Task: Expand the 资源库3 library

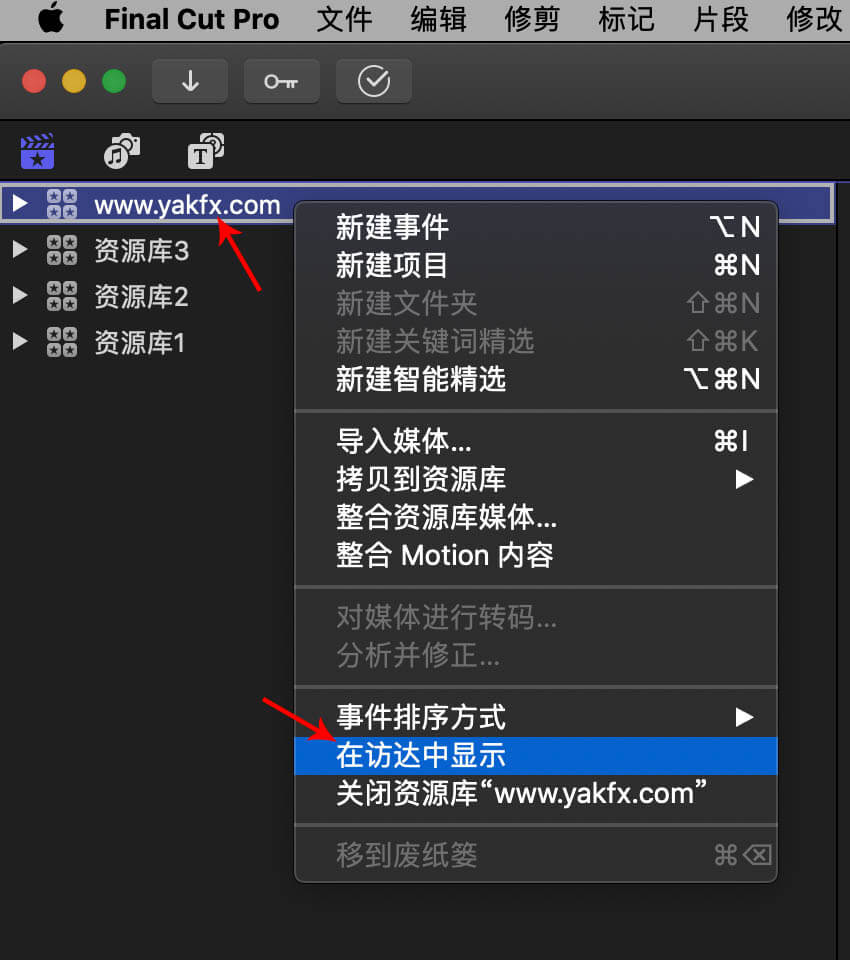Action: pos(20,249)
